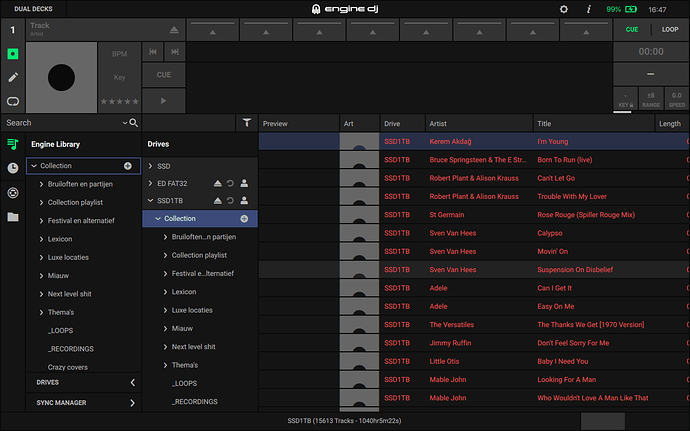This screenshot has height=431, width=690.
Task: Open Crazy covers playlist
Action: click(x=67, y=367)
